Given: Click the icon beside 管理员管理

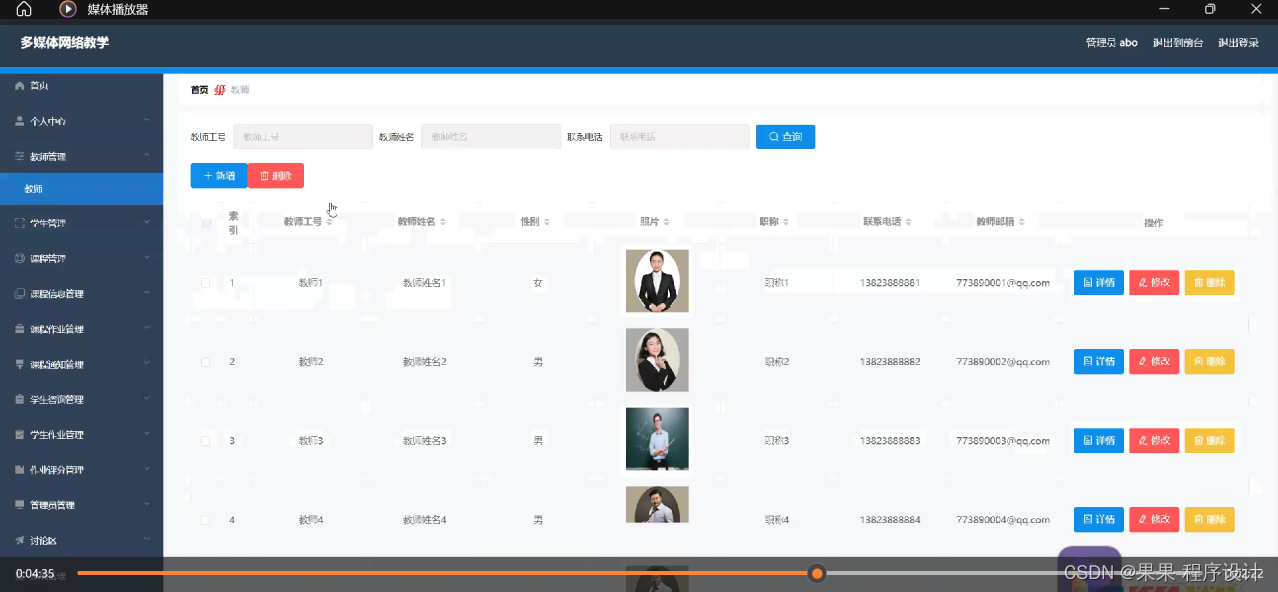Looking at the screenshot, I should click(x=20, y=505).
